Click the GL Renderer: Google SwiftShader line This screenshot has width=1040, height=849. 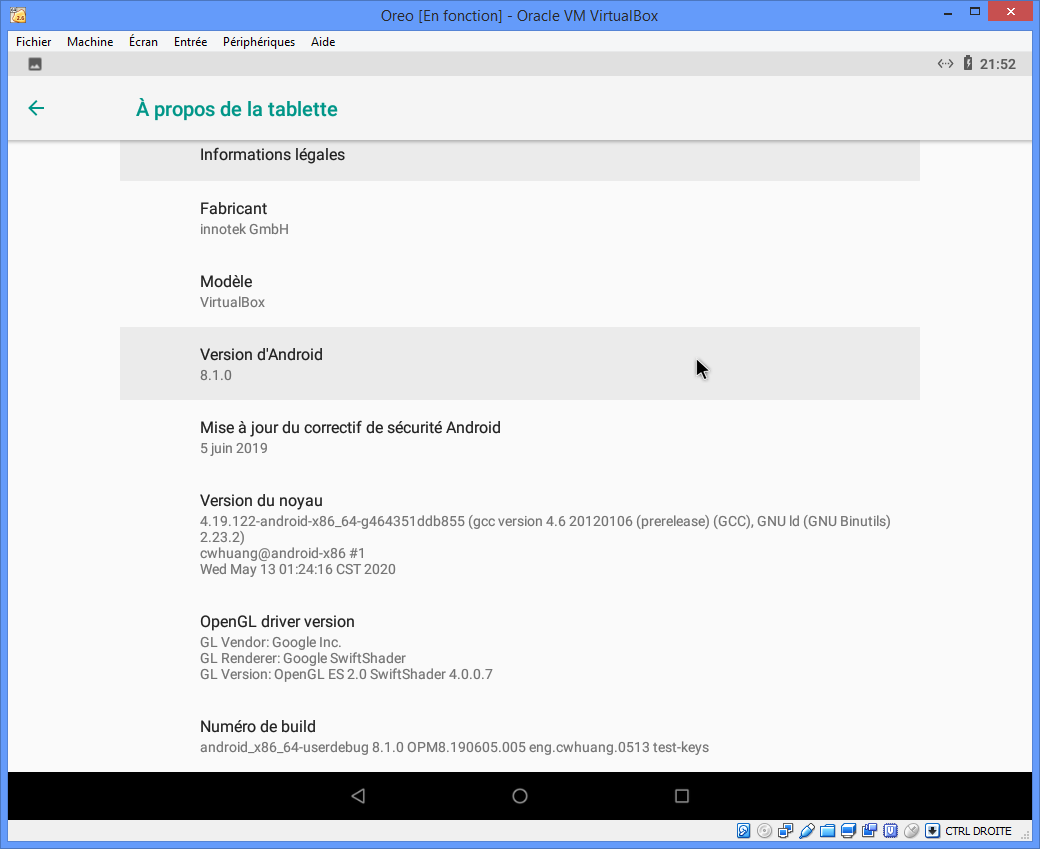[302, 658]
